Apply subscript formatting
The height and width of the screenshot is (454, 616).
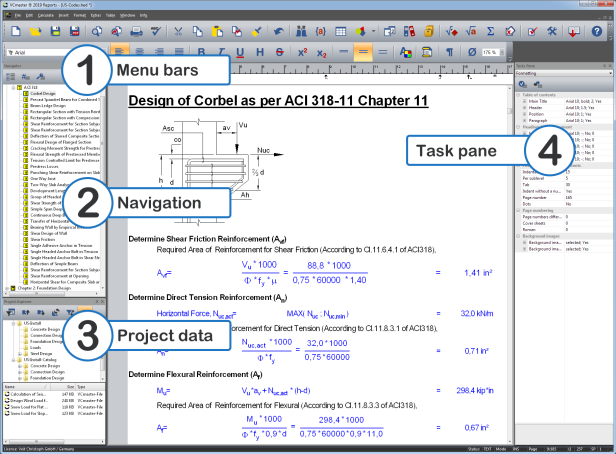point(322,50)
